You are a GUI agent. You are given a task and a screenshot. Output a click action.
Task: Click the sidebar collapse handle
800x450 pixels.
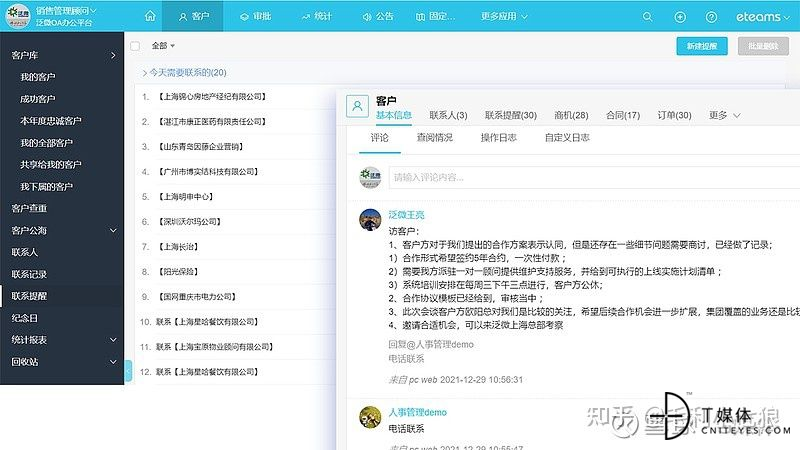tap(128, 371)
